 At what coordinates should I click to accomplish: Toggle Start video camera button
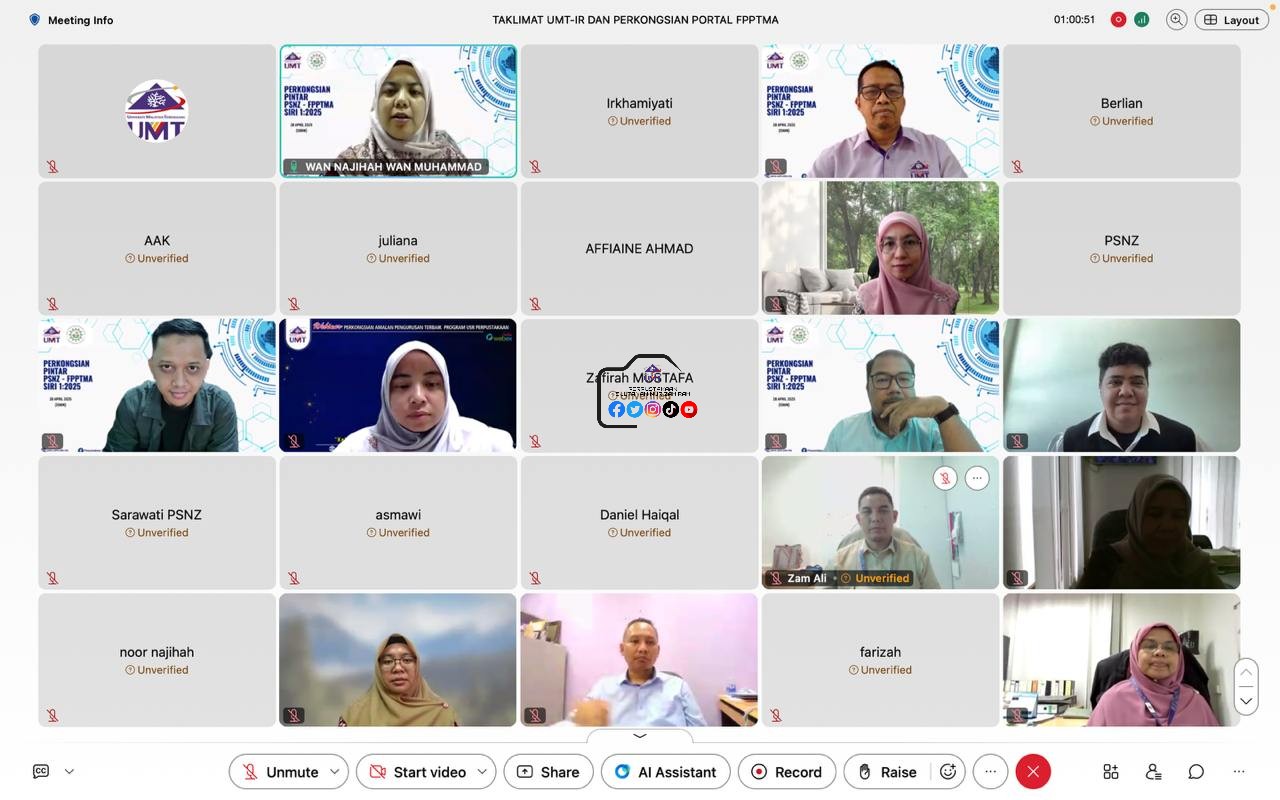(417, 771)
